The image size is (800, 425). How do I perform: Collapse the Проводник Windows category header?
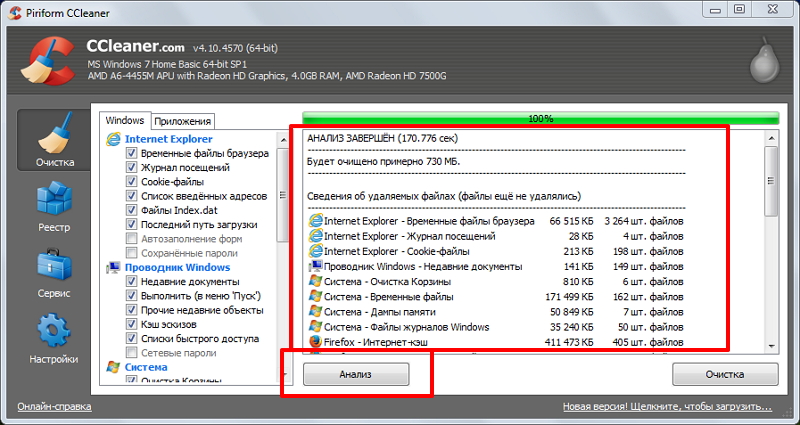(x=177, y=268)
